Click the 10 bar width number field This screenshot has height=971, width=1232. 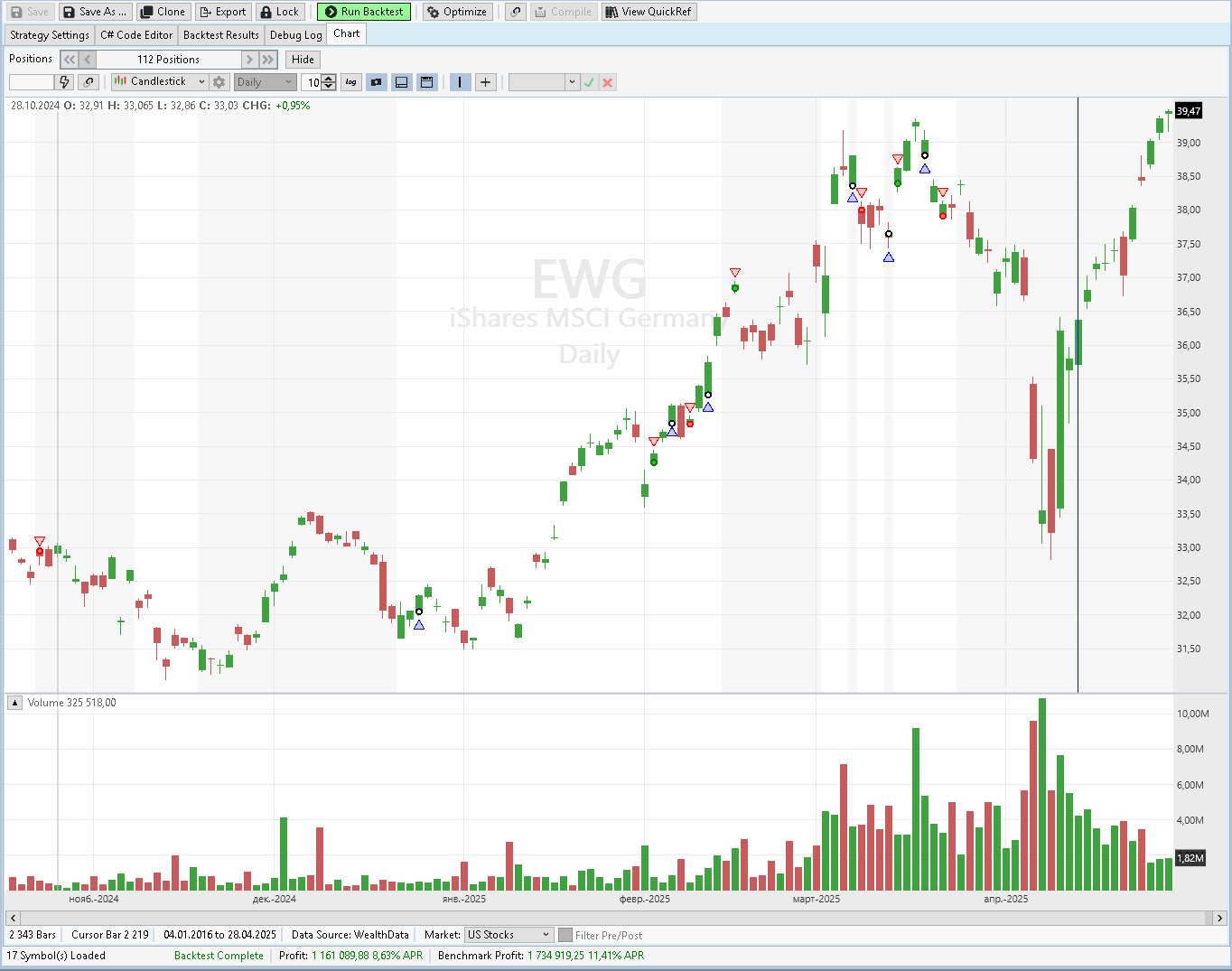click(x=312, y=82)
